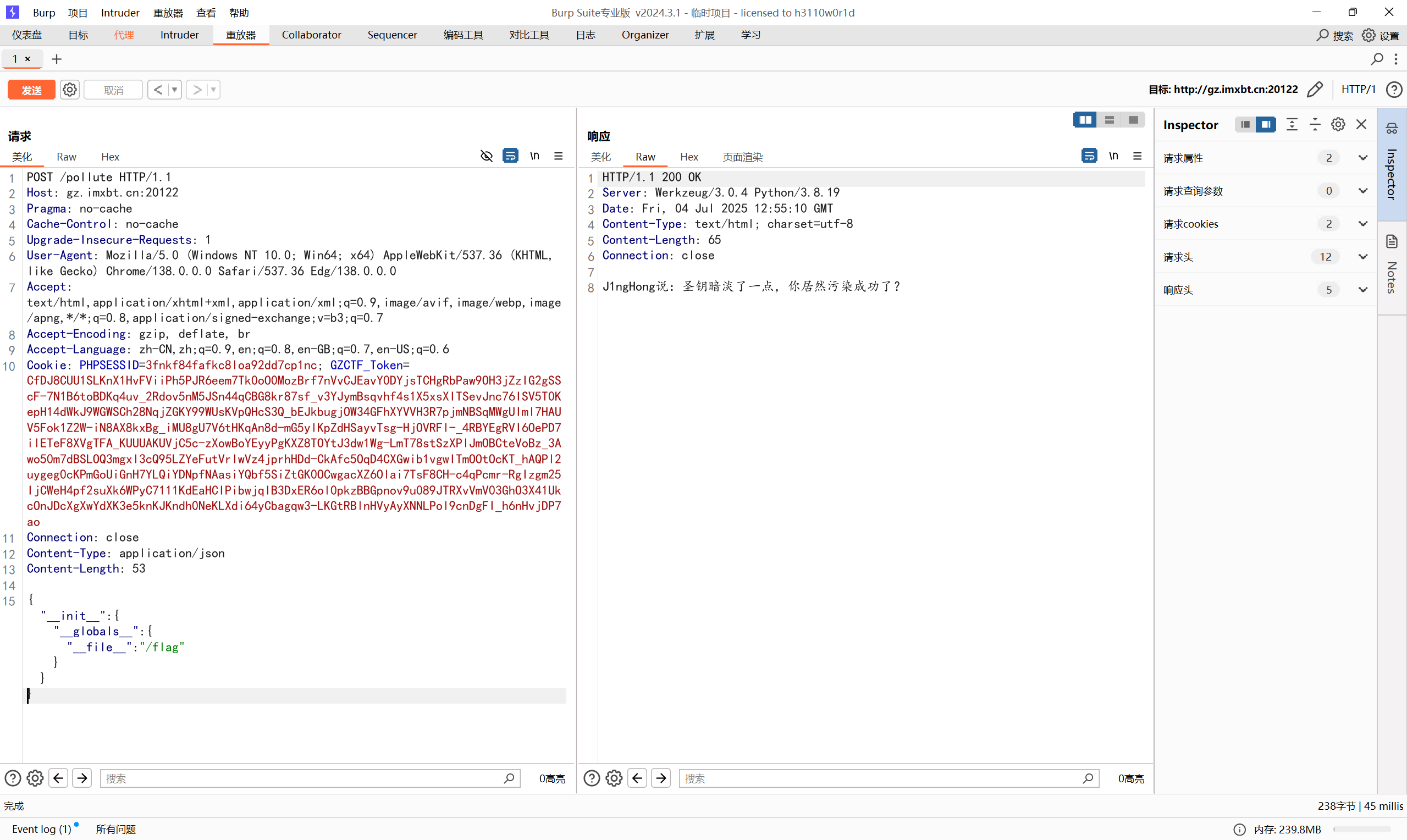Select combined tabbed layout icon
The height and width of the screenshot is (840, 1407).
pyautogui.click(x=1133, y=120)
